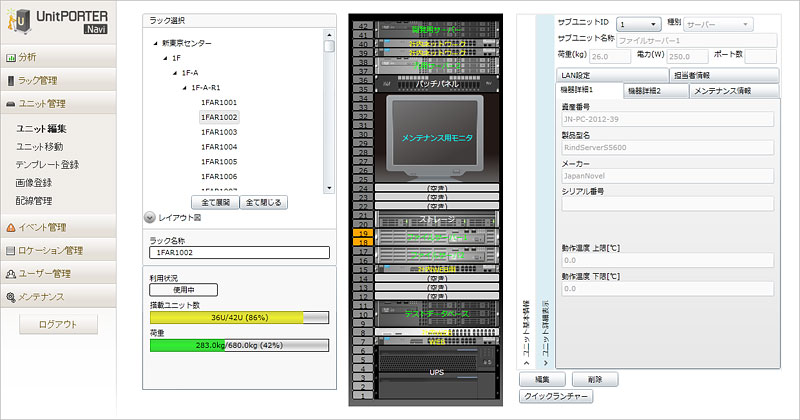This screenshot has height=420, width=800.
Task: Click the 全て展開 button
Action: (x=215, y=202)
